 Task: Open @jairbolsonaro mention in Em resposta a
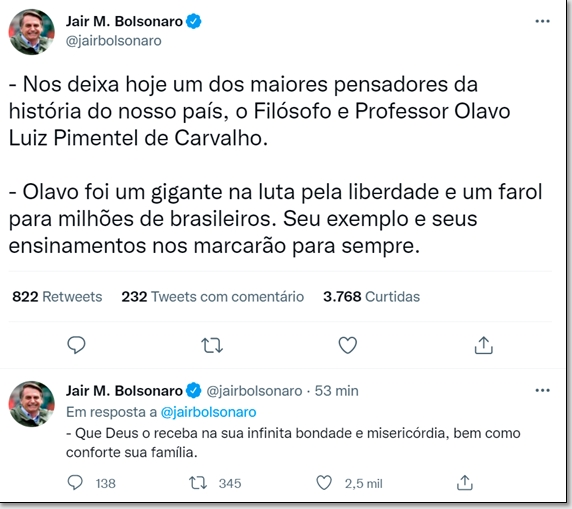[x=208, y=412]
